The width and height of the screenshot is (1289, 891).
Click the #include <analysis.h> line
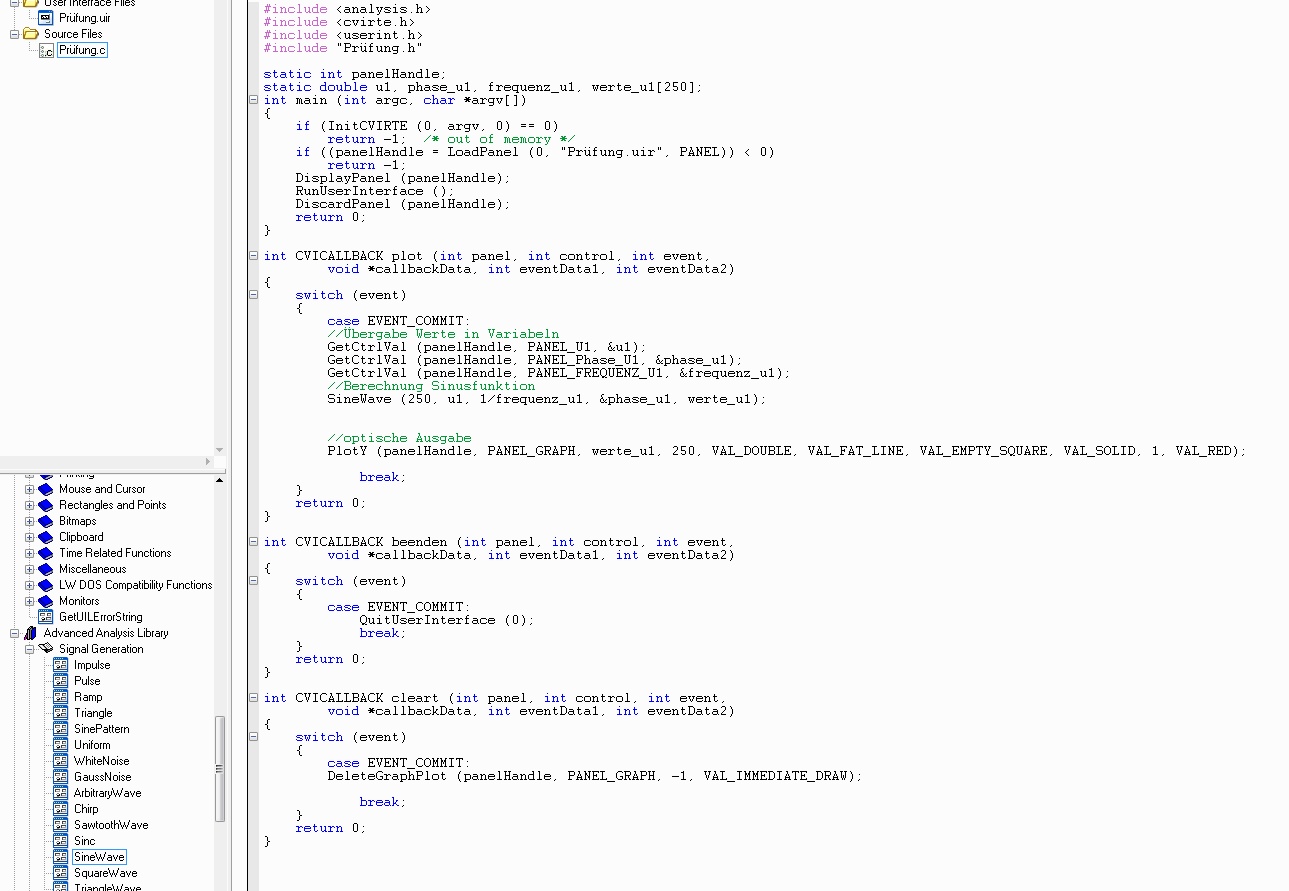(347, 9)
